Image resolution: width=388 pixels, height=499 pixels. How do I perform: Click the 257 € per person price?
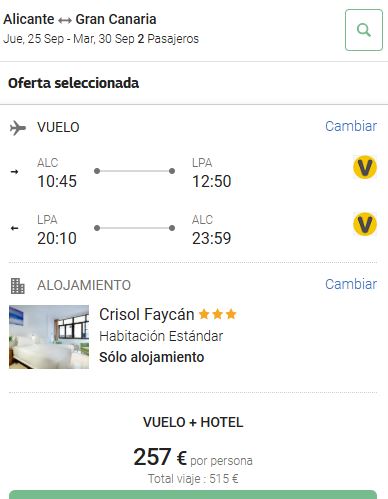(193, 457)
